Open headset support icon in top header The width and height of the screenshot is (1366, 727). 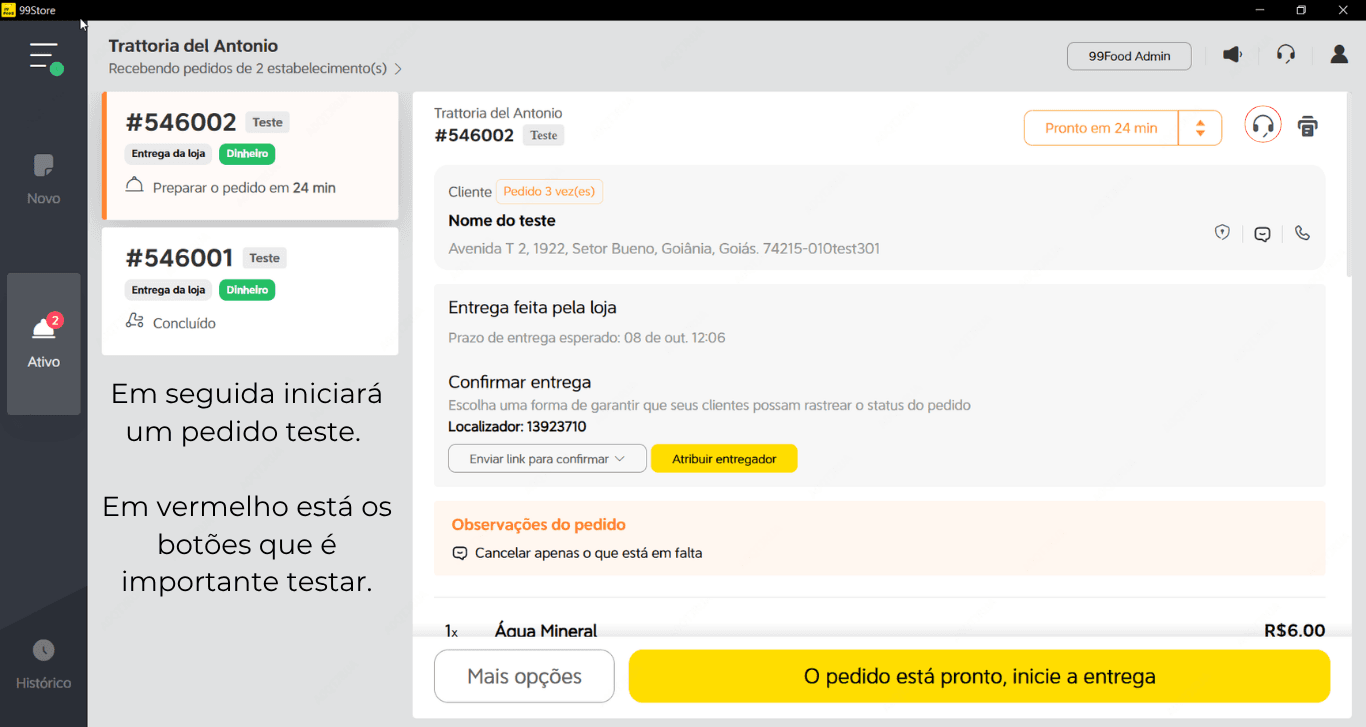click(1286, 55)
